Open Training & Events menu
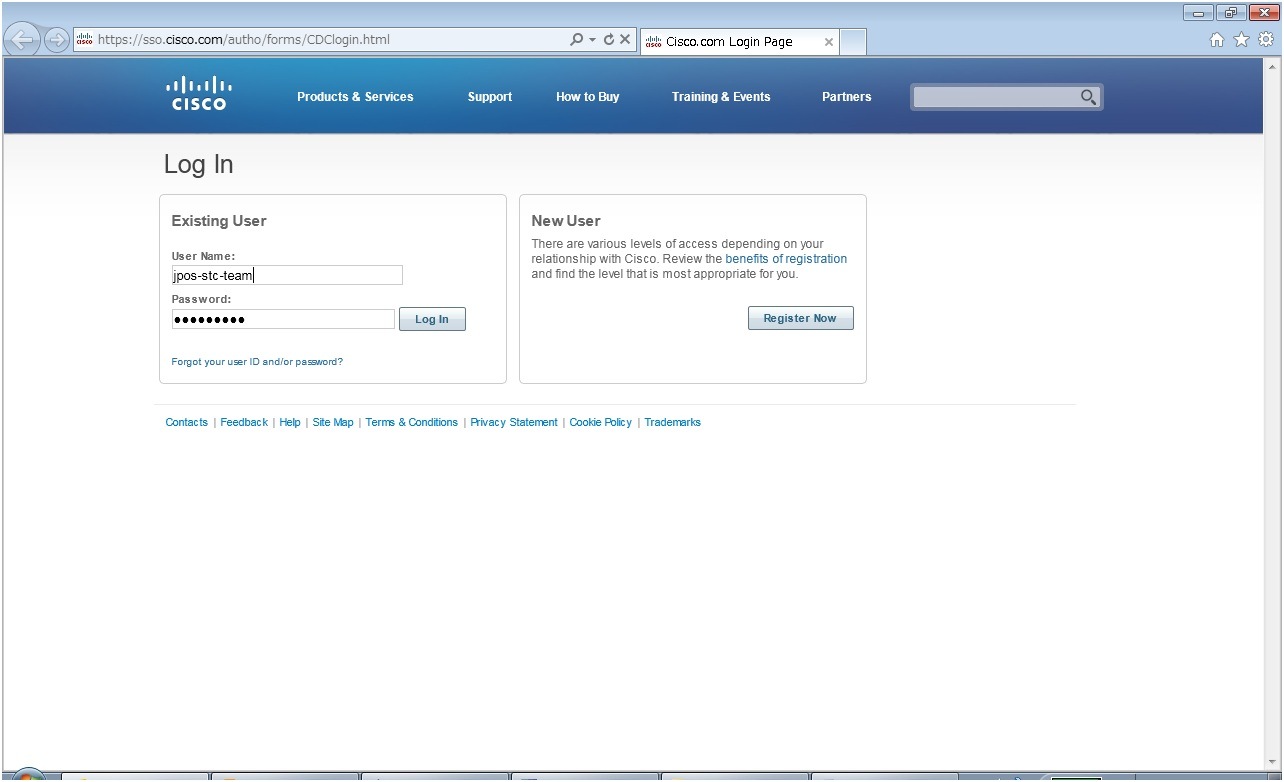1284x782 pixels. (x=721, y=97)
